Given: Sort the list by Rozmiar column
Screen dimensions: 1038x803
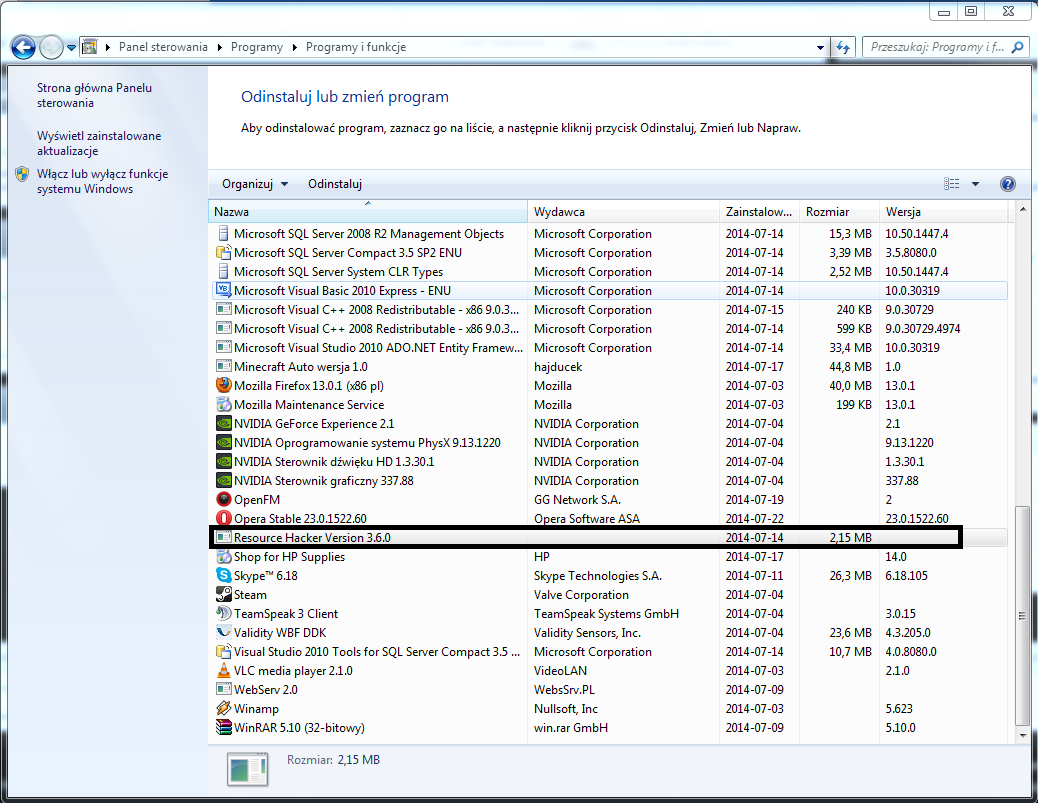Looking at the screenshot, I should point(839,212).
